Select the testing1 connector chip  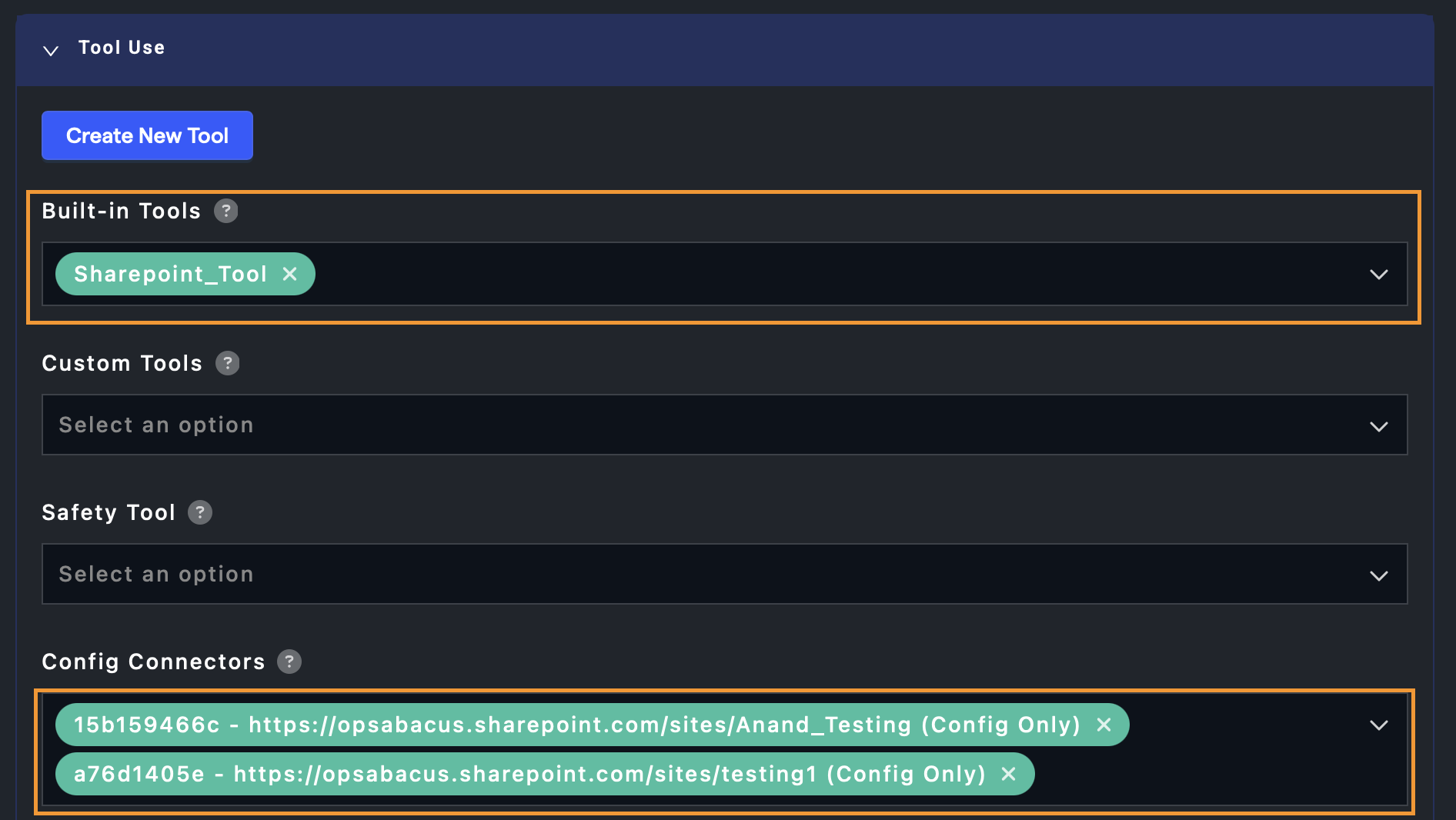(529, 774)
